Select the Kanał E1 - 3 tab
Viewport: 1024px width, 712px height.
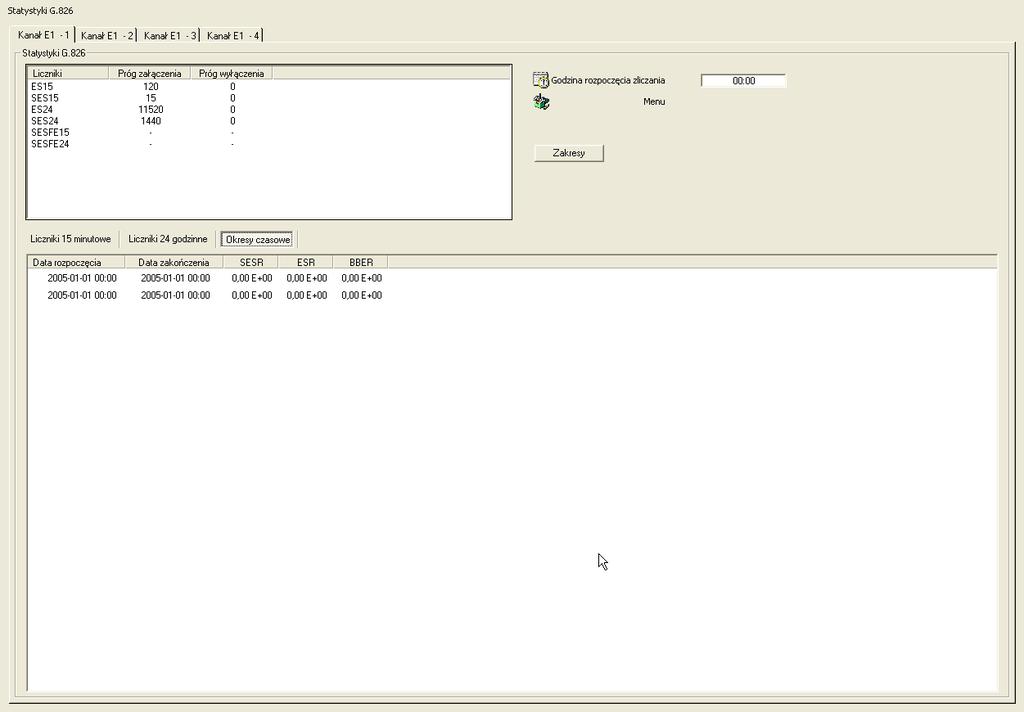pos(170,35)
